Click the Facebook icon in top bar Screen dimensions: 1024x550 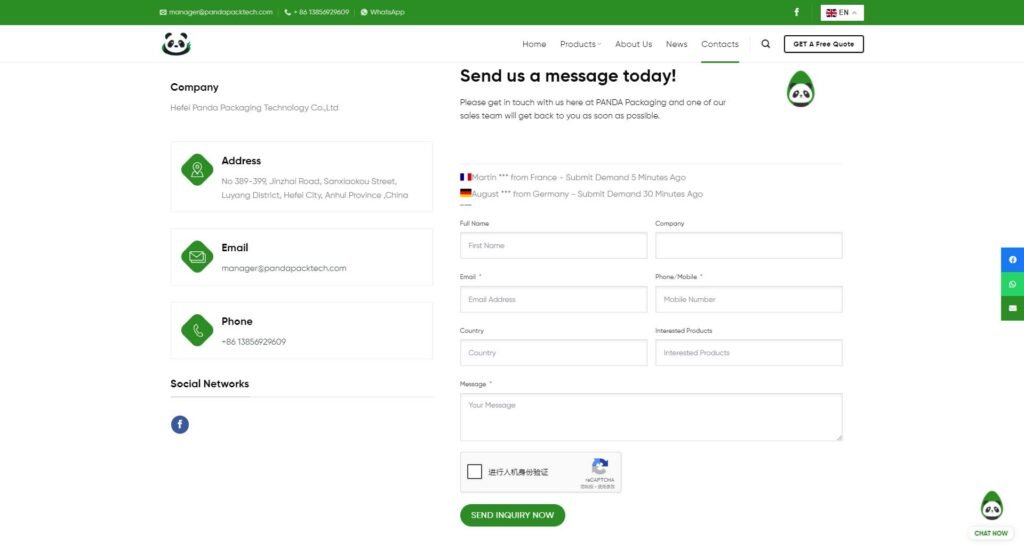[x=796, y=12]
